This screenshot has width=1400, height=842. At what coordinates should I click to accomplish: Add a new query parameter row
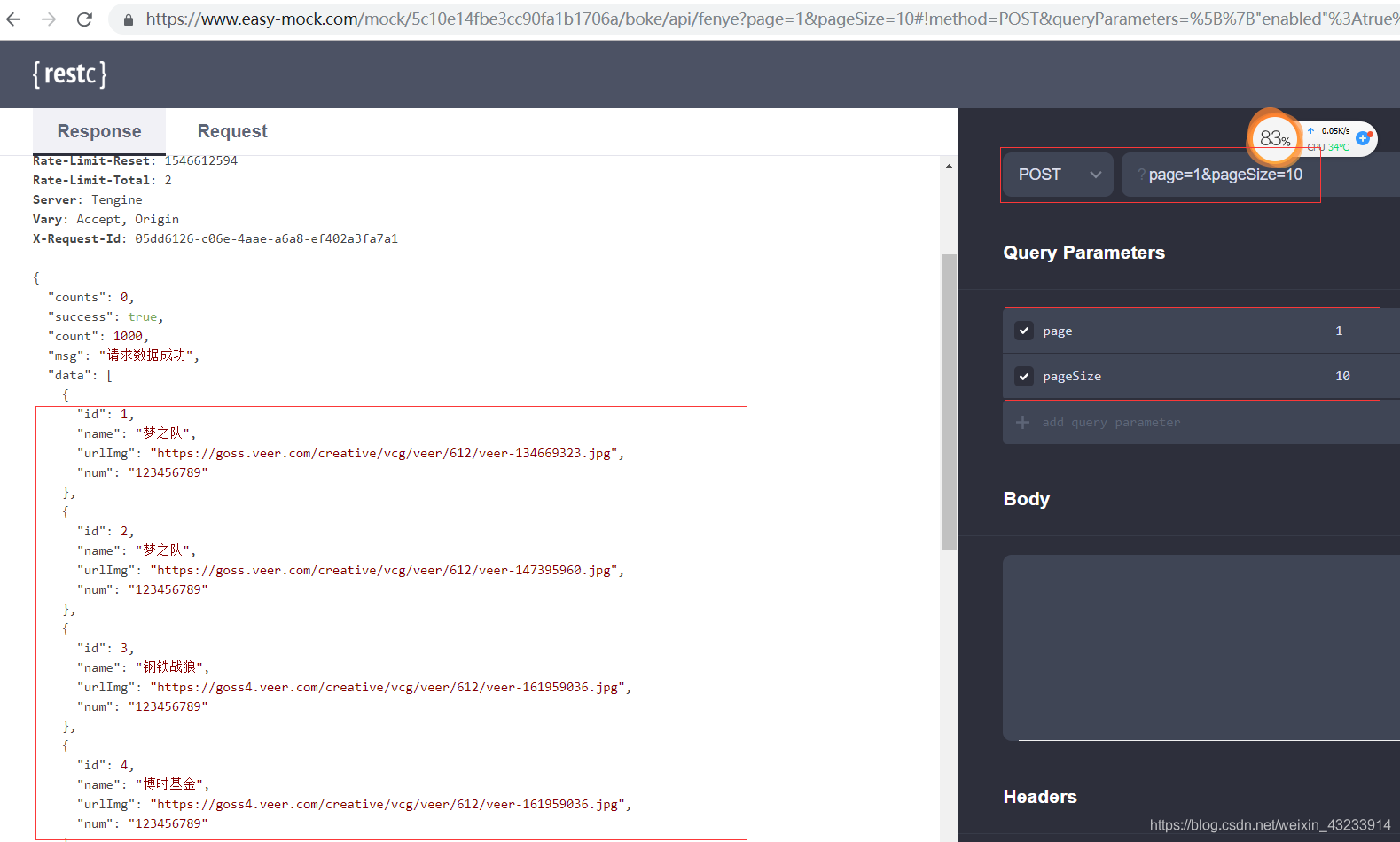(1201, 422)
